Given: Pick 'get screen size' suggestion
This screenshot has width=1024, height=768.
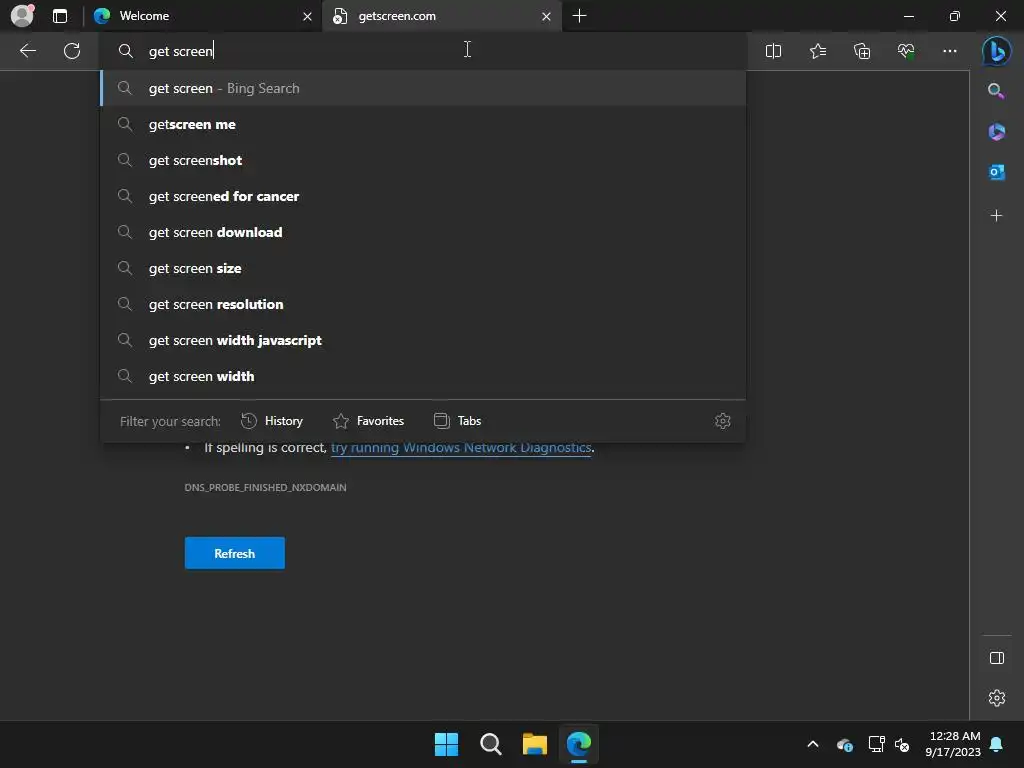Looking at the screenshot, I should [x=423, y=268].
